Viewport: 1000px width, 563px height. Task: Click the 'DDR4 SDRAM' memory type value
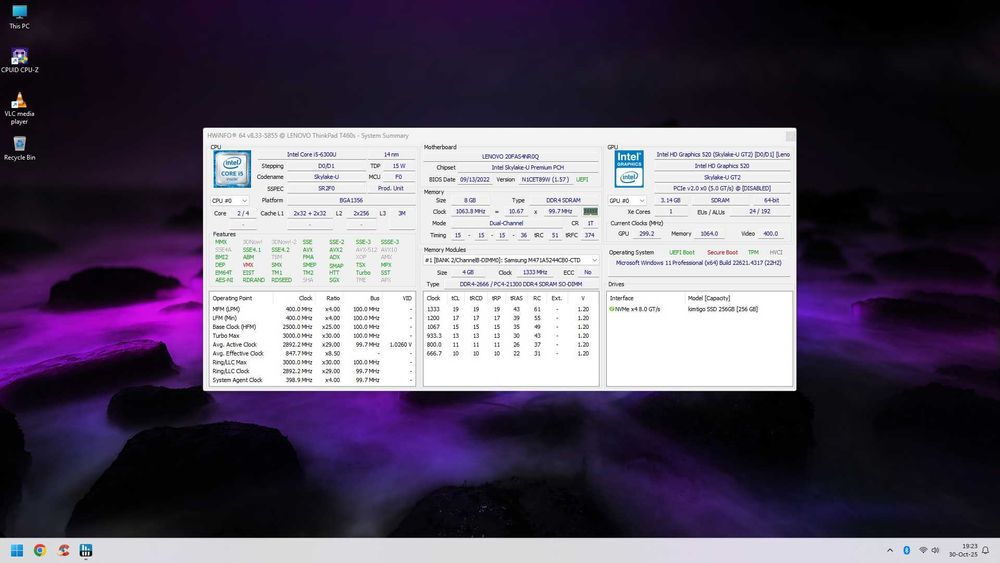point(563,200)
